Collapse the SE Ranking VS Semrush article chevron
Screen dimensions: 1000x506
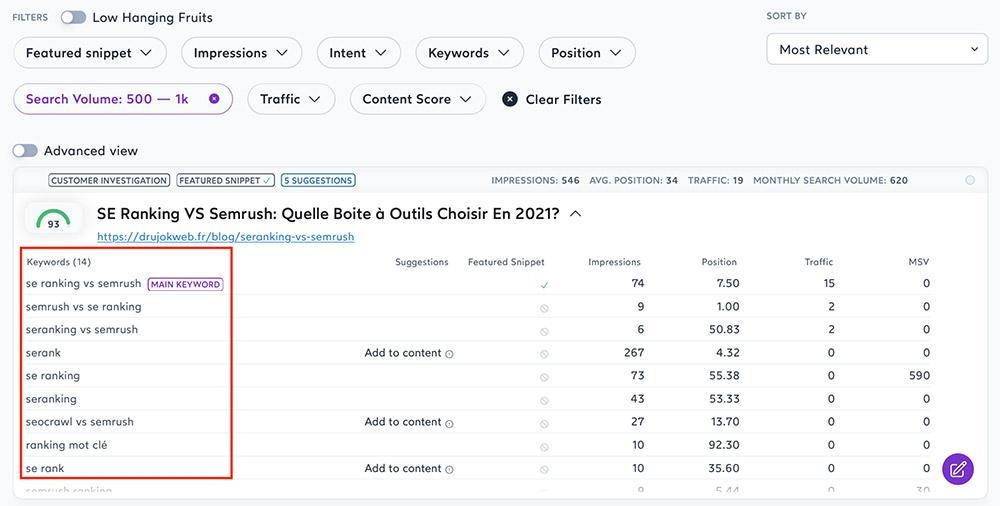pyautogui.click(x=575, y=214)
